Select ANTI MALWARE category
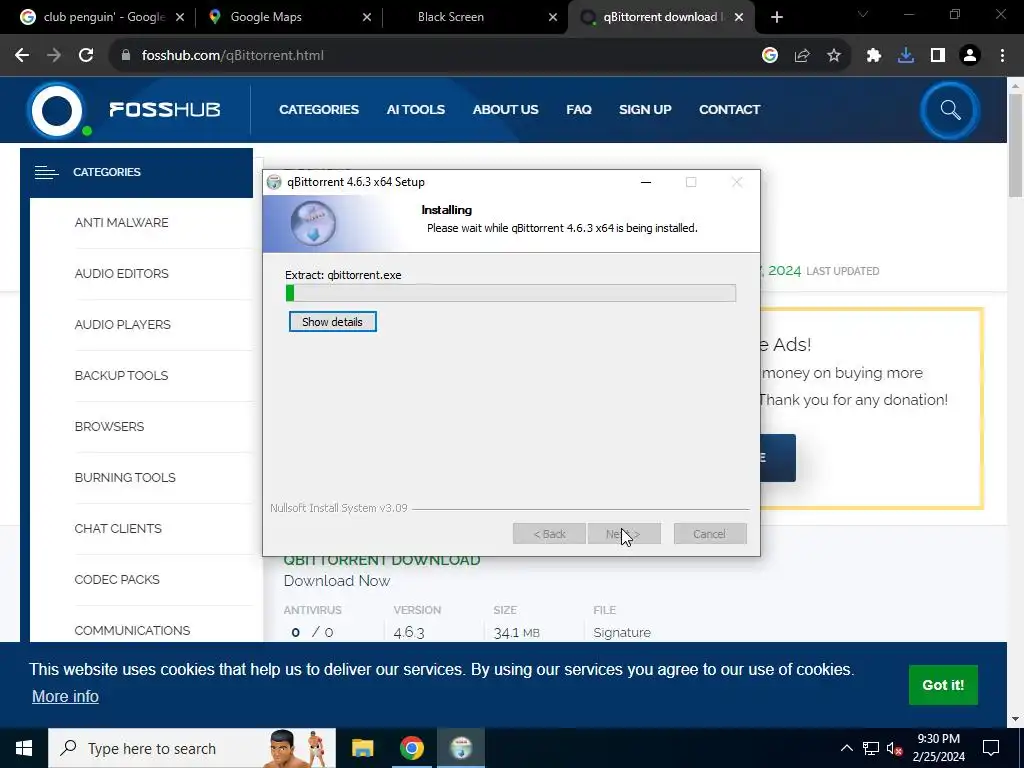 pyautogui.click(x=121, y=223)
